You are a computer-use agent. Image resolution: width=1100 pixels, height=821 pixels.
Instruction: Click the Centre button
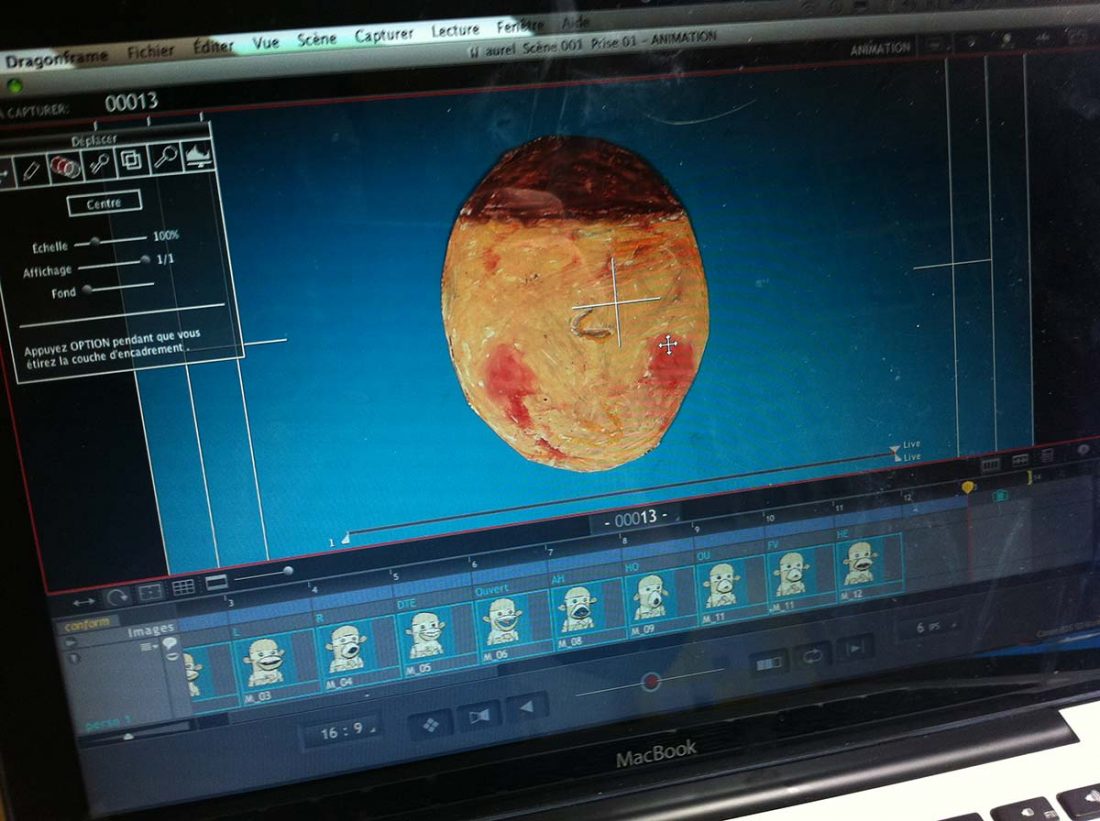tap(104, 203)
